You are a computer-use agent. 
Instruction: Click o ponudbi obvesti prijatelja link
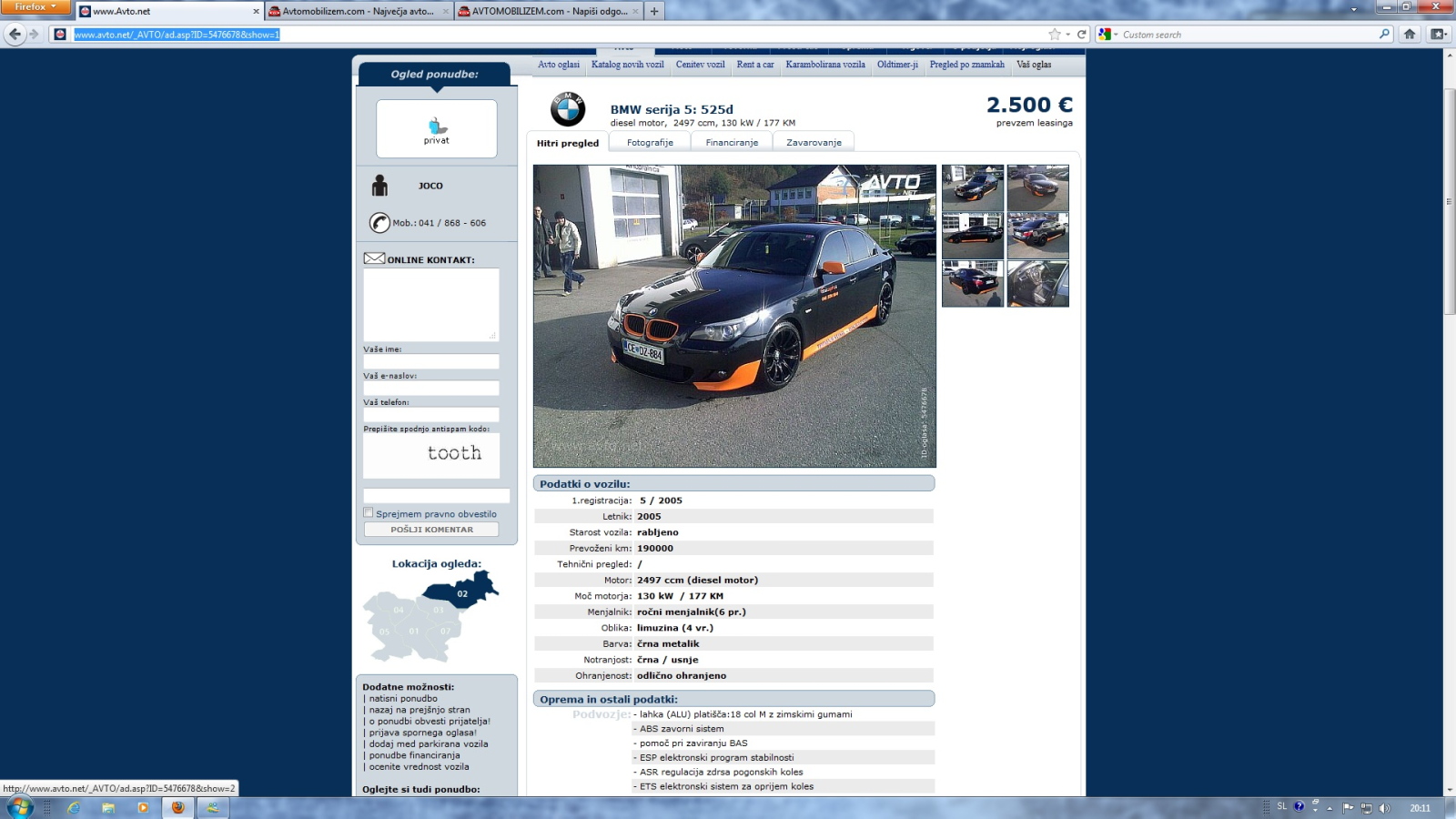430,722
